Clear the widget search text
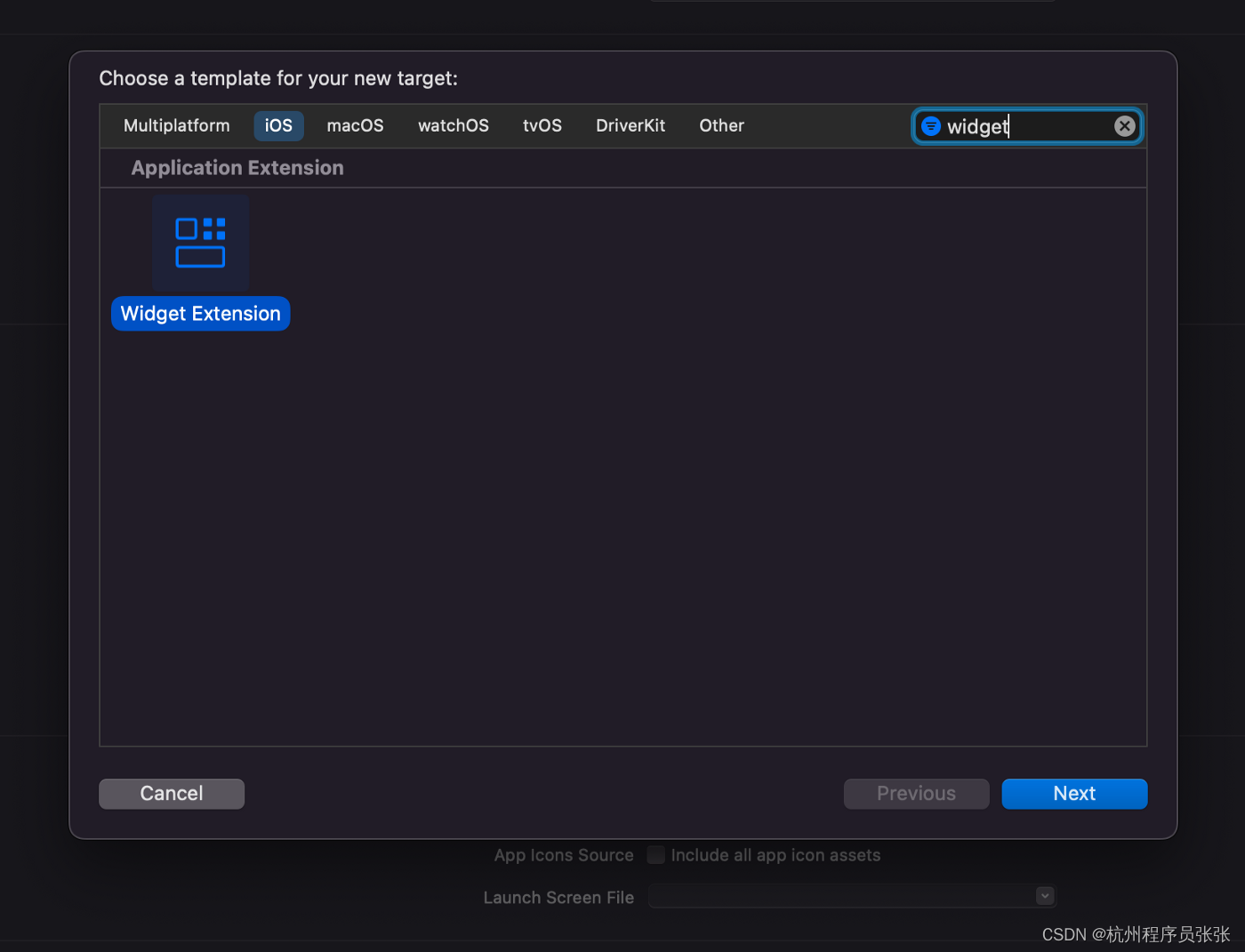The height and width of the screenshot is (952, 1245). (x=1124, y=125)
